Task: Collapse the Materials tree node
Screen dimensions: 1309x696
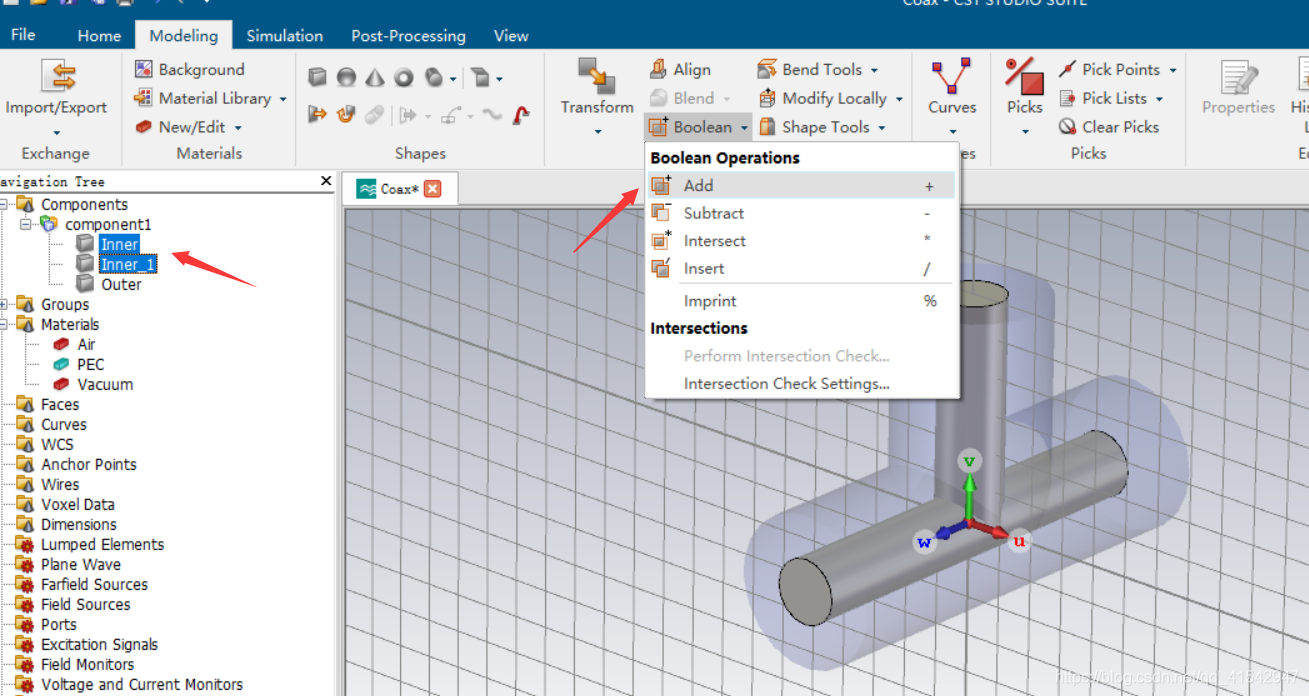Action: 4,324
